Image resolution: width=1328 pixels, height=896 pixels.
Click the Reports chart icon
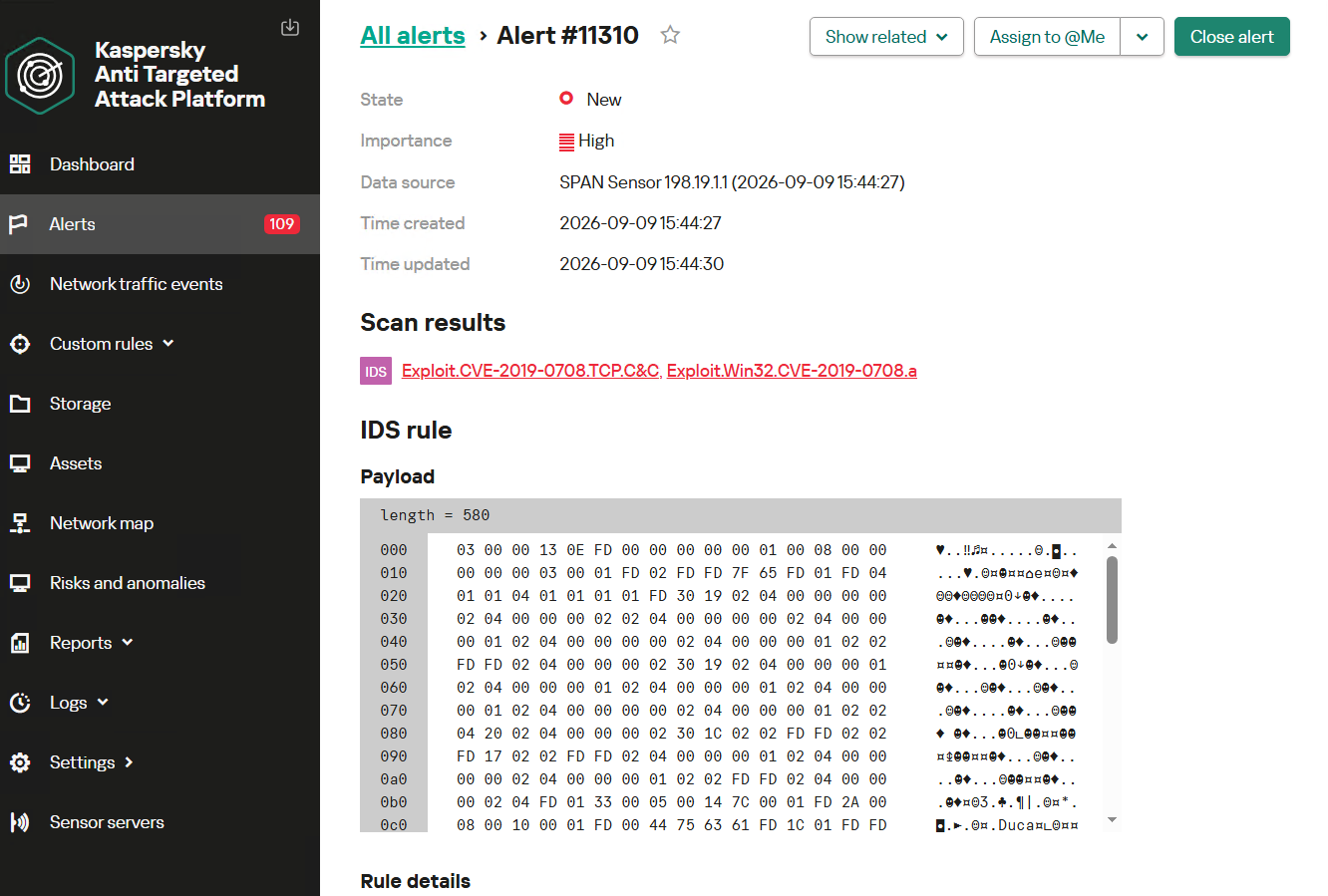tap(20, 643)
